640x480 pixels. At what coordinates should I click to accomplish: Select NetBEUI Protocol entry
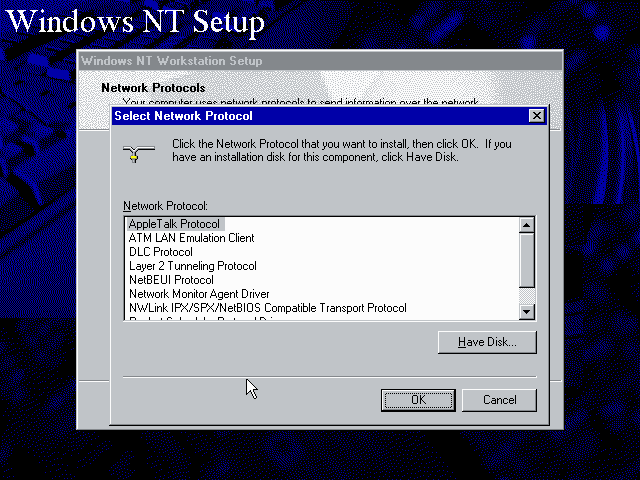click(171, 280)
